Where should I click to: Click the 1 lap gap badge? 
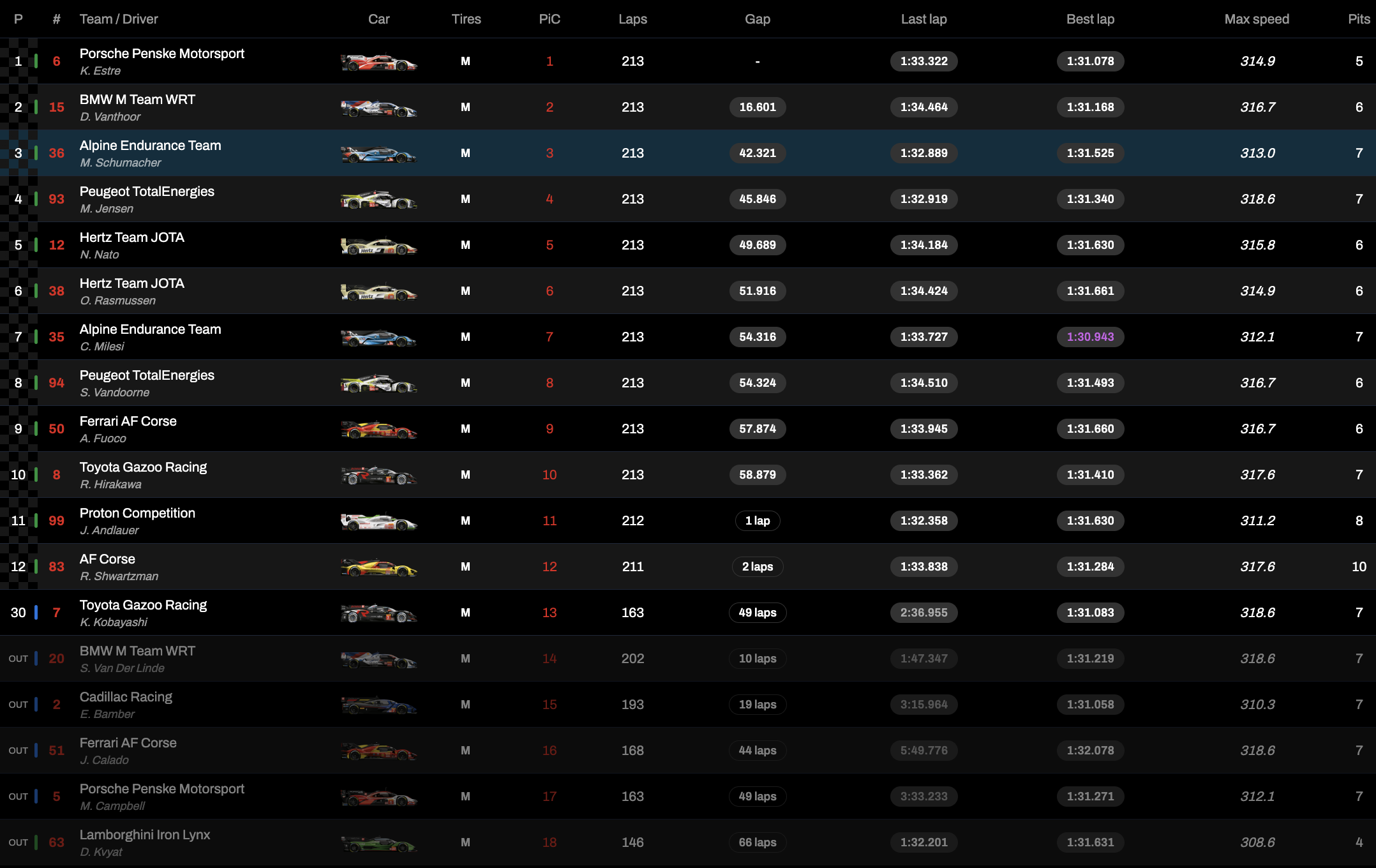click(758, 521)
